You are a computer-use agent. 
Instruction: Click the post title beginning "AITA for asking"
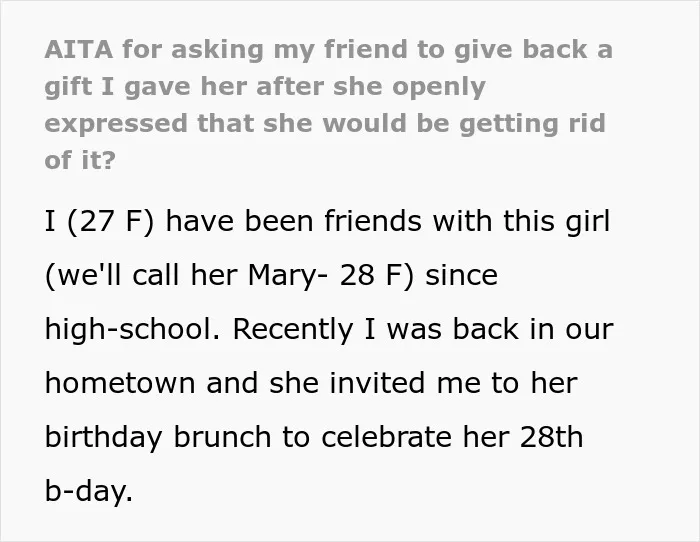point(329,104)
